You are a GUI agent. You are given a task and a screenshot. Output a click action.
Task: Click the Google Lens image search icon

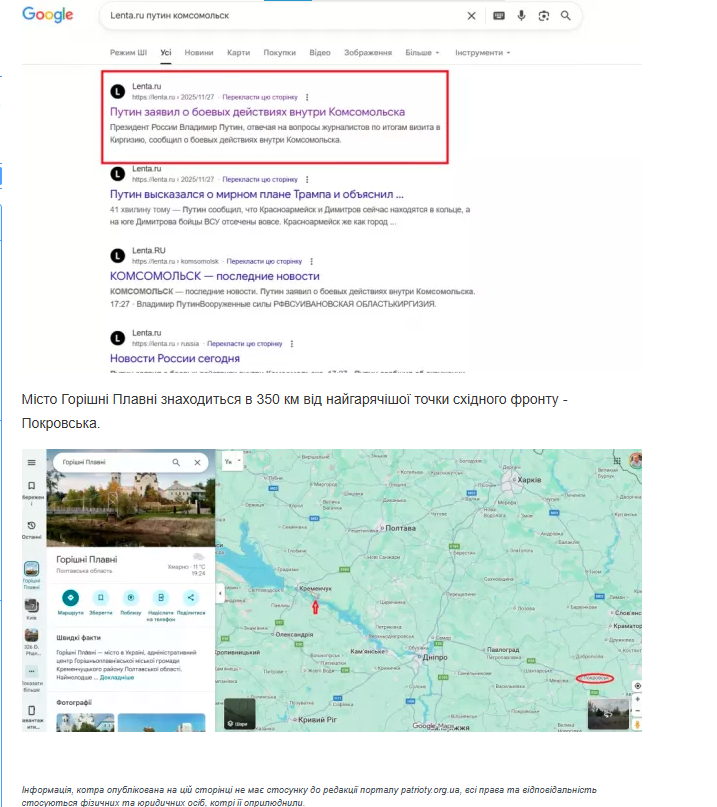click(543, 16)
